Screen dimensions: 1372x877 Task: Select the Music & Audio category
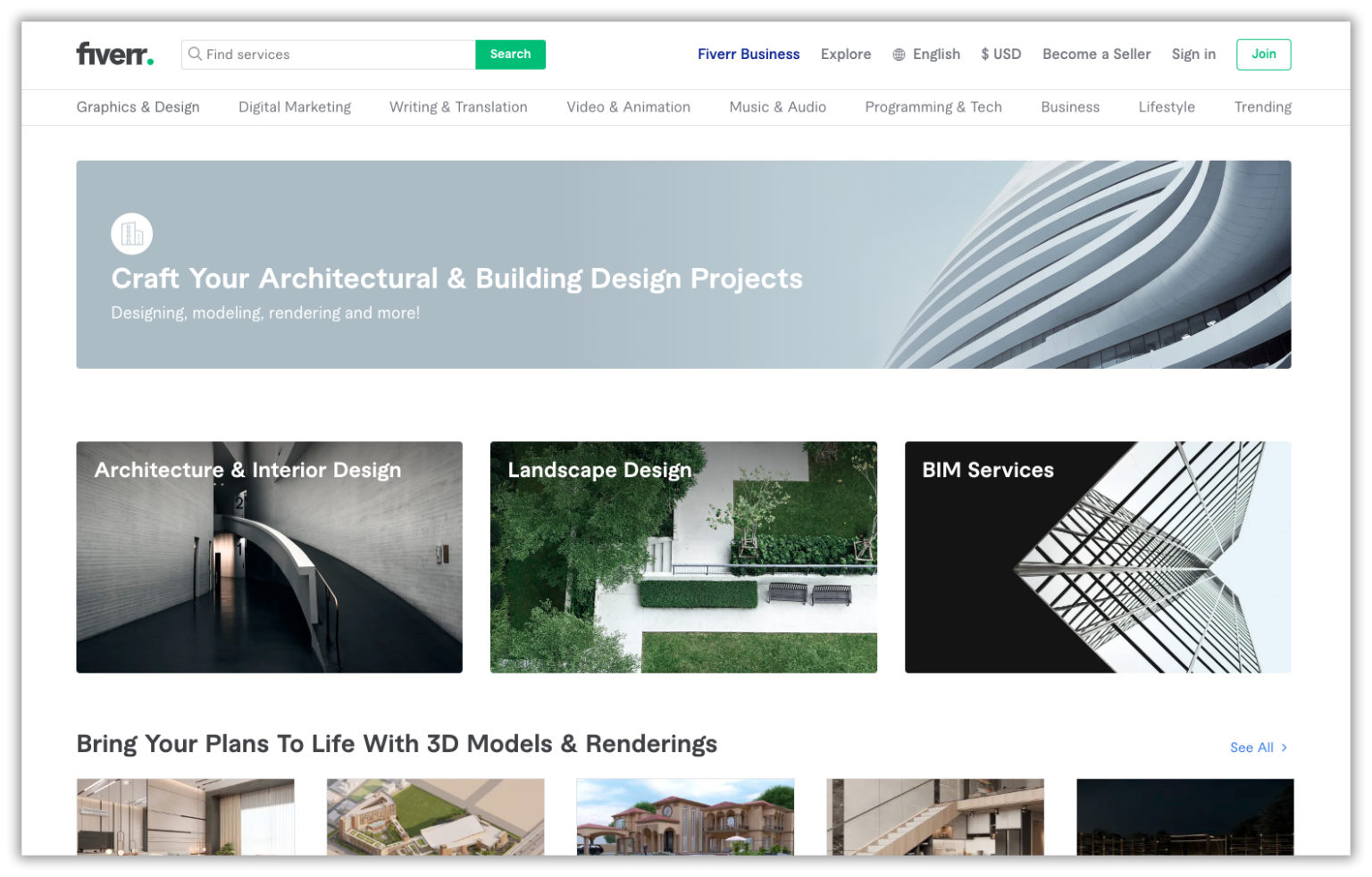777,107
